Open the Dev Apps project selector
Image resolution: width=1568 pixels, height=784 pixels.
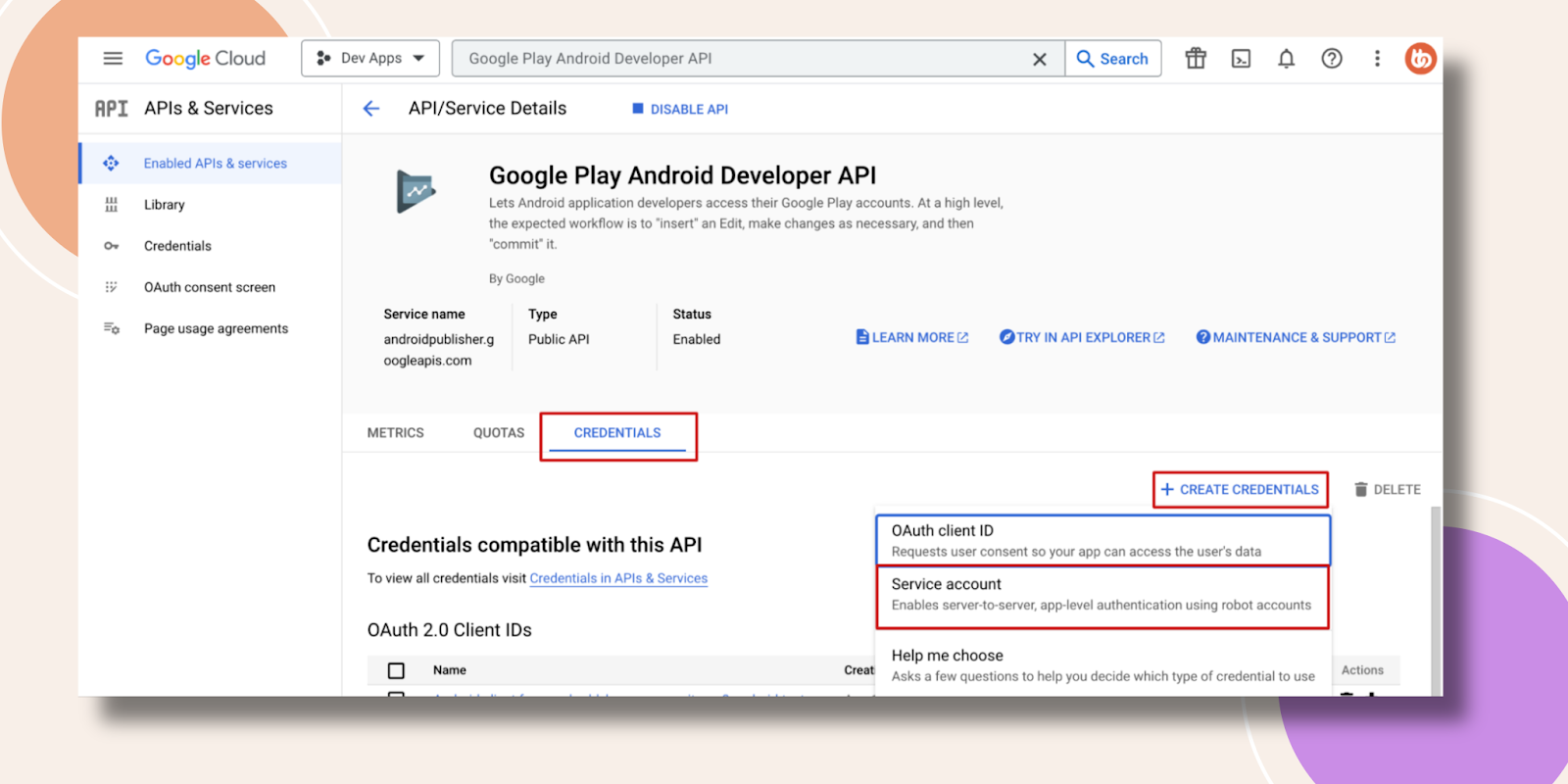tap(370, 59)
